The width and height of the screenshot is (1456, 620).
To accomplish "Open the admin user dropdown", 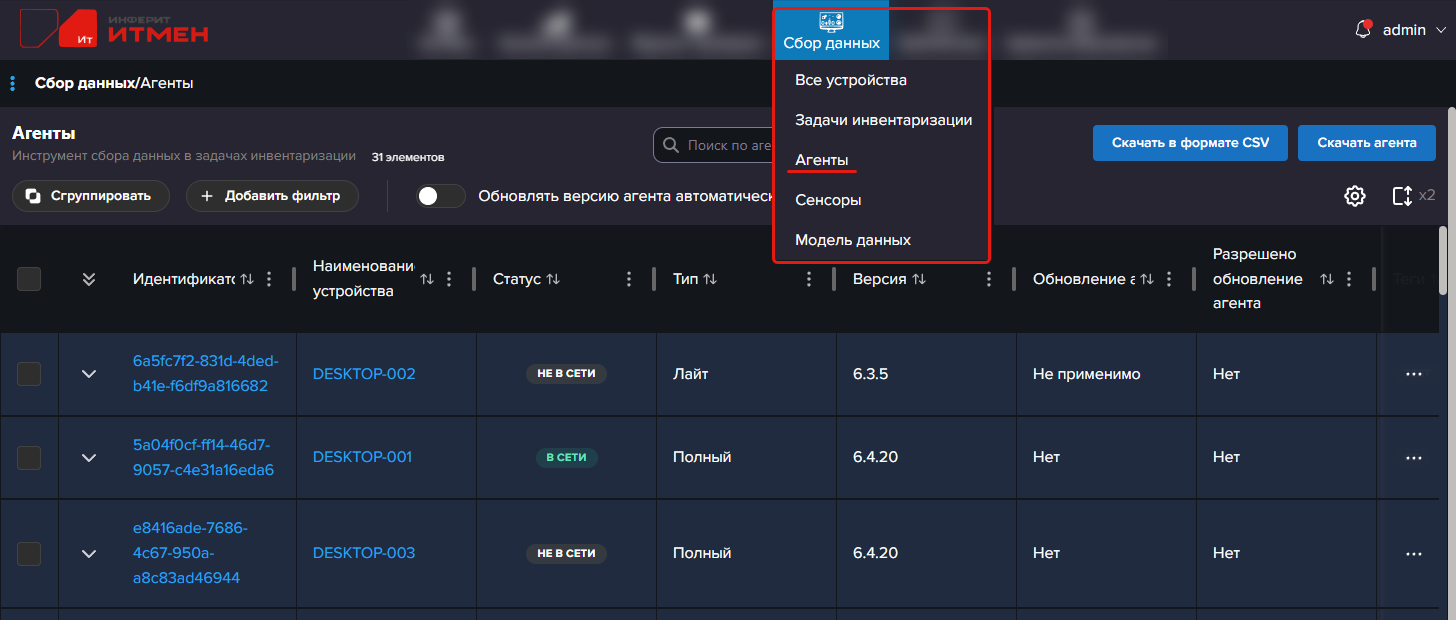I will coord(1411,30).
